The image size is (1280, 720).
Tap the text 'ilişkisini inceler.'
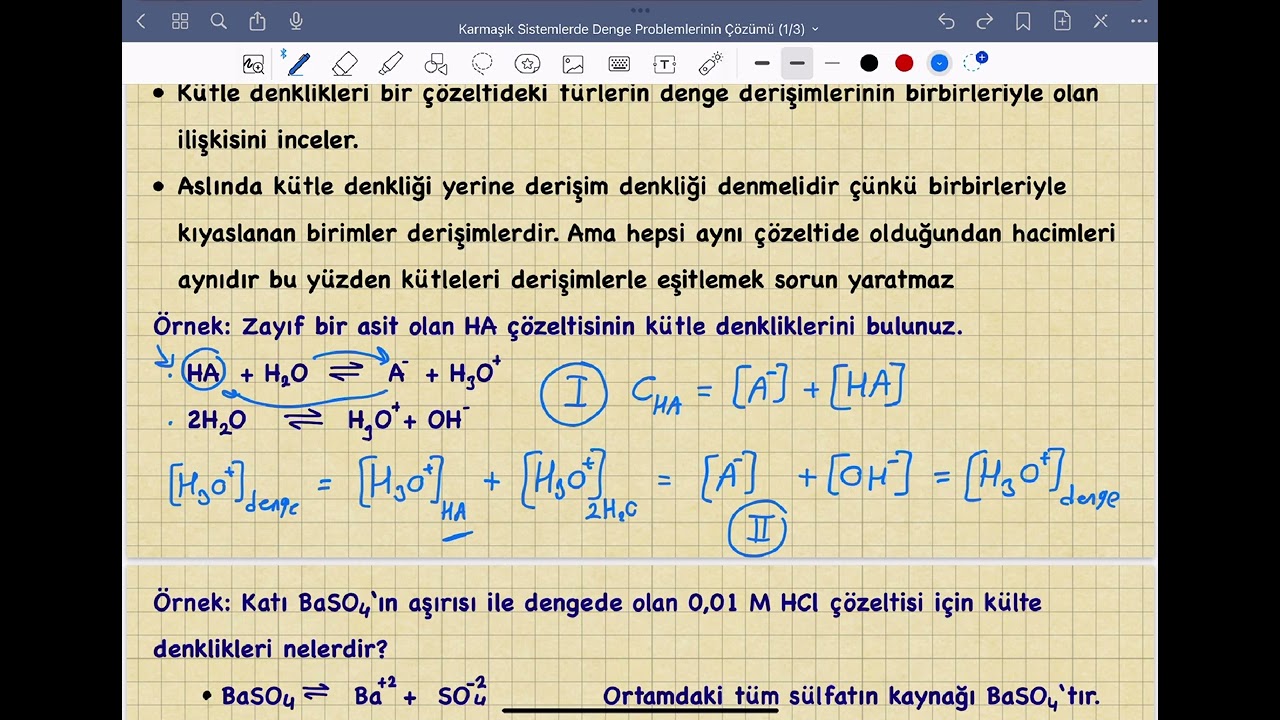click(x=267, y=140)
